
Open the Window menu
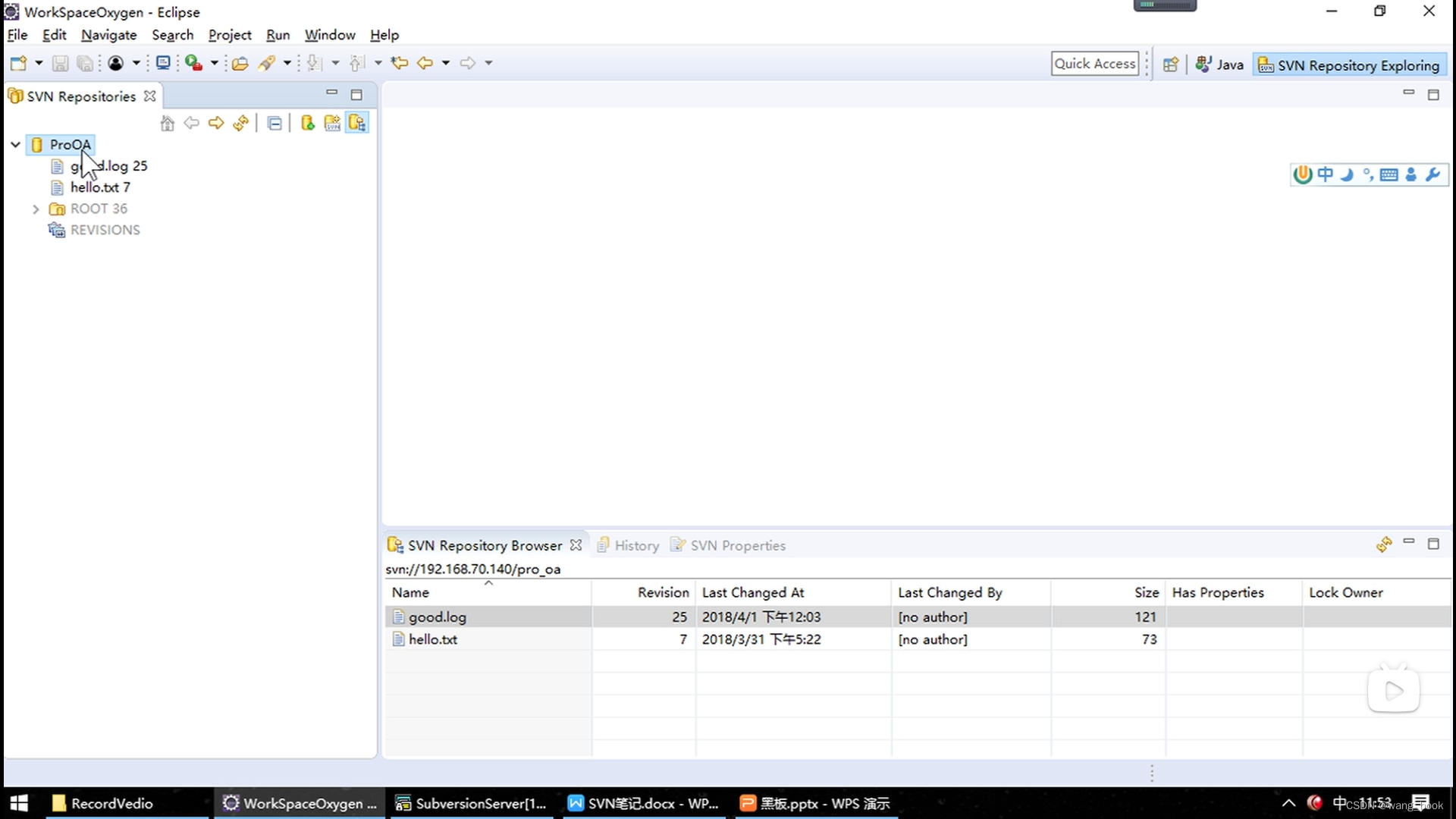point(330,35)
